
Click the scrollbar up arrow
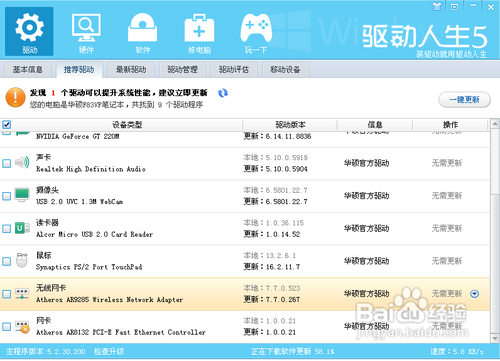495,124
